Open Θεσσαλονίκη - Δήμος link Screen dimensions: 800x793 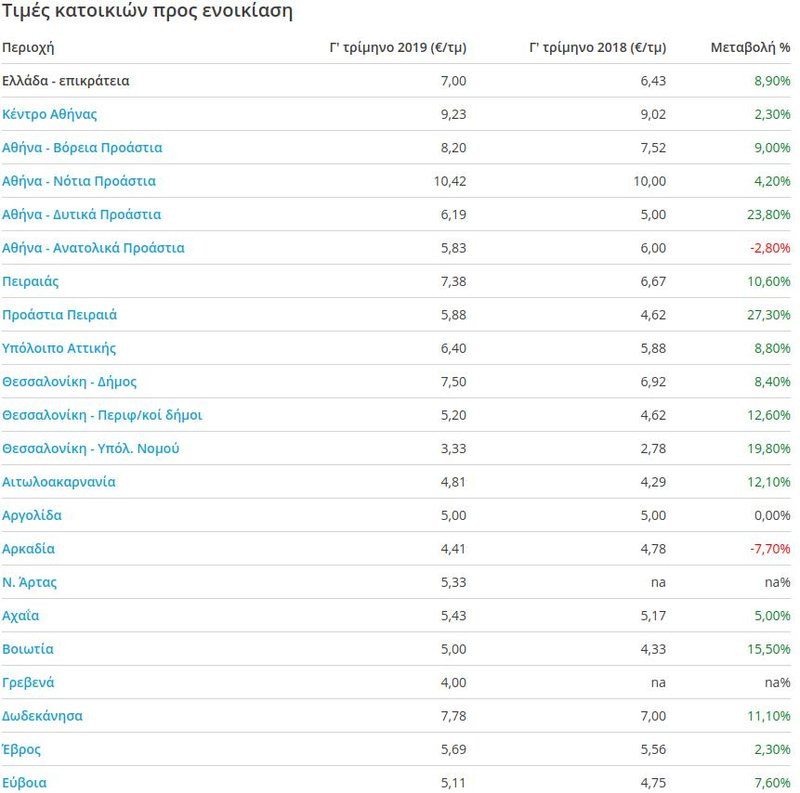69,382
